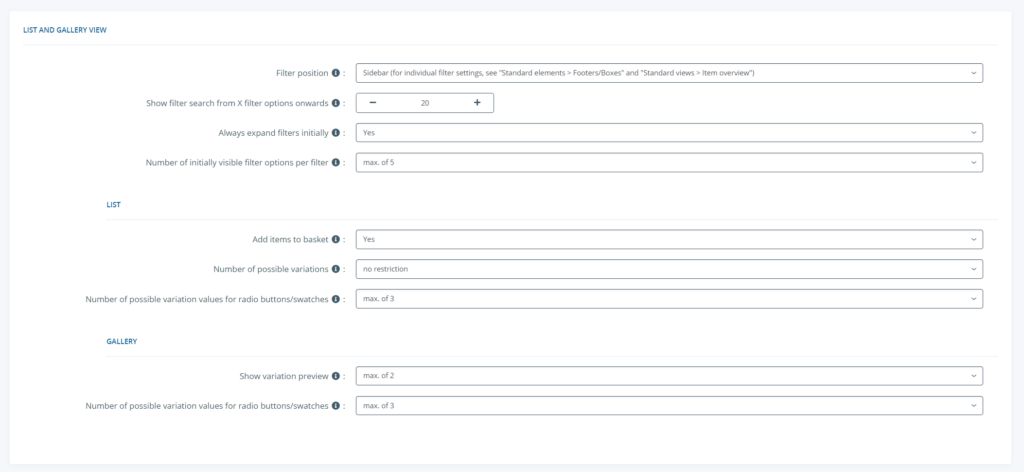Click info icon for Gallery variation values swatches
Screen dimensions: 1024x472
[336, 406]
